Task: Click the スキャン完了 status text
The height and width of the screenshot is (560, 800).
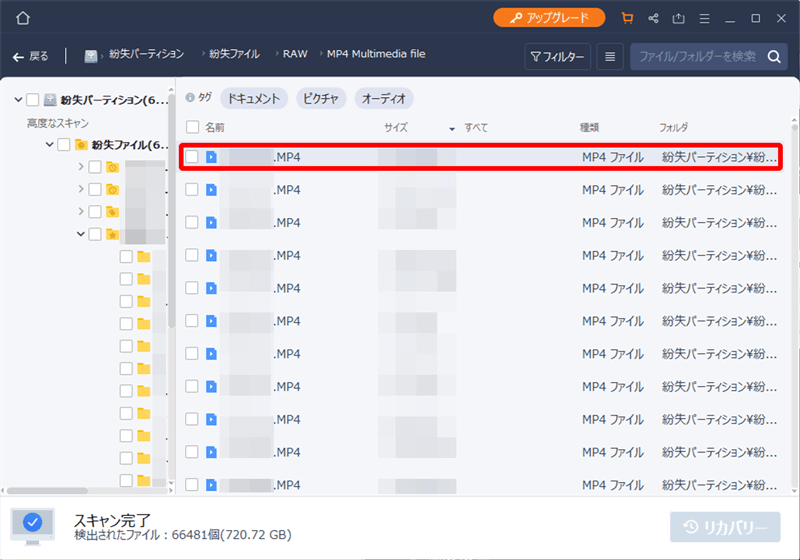Action: click(112, 520)
